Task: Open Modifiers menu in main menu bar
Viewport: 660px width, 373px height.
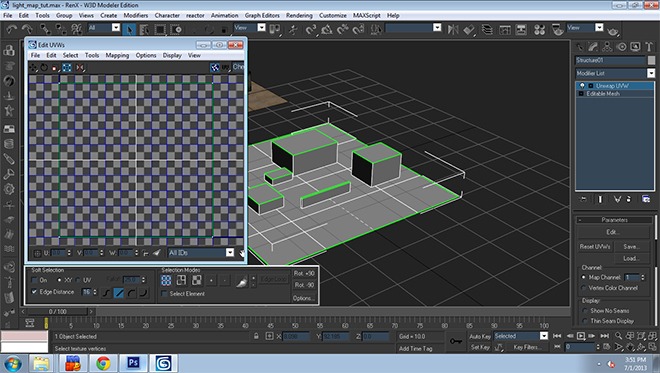Action: [x=136, y=15]
